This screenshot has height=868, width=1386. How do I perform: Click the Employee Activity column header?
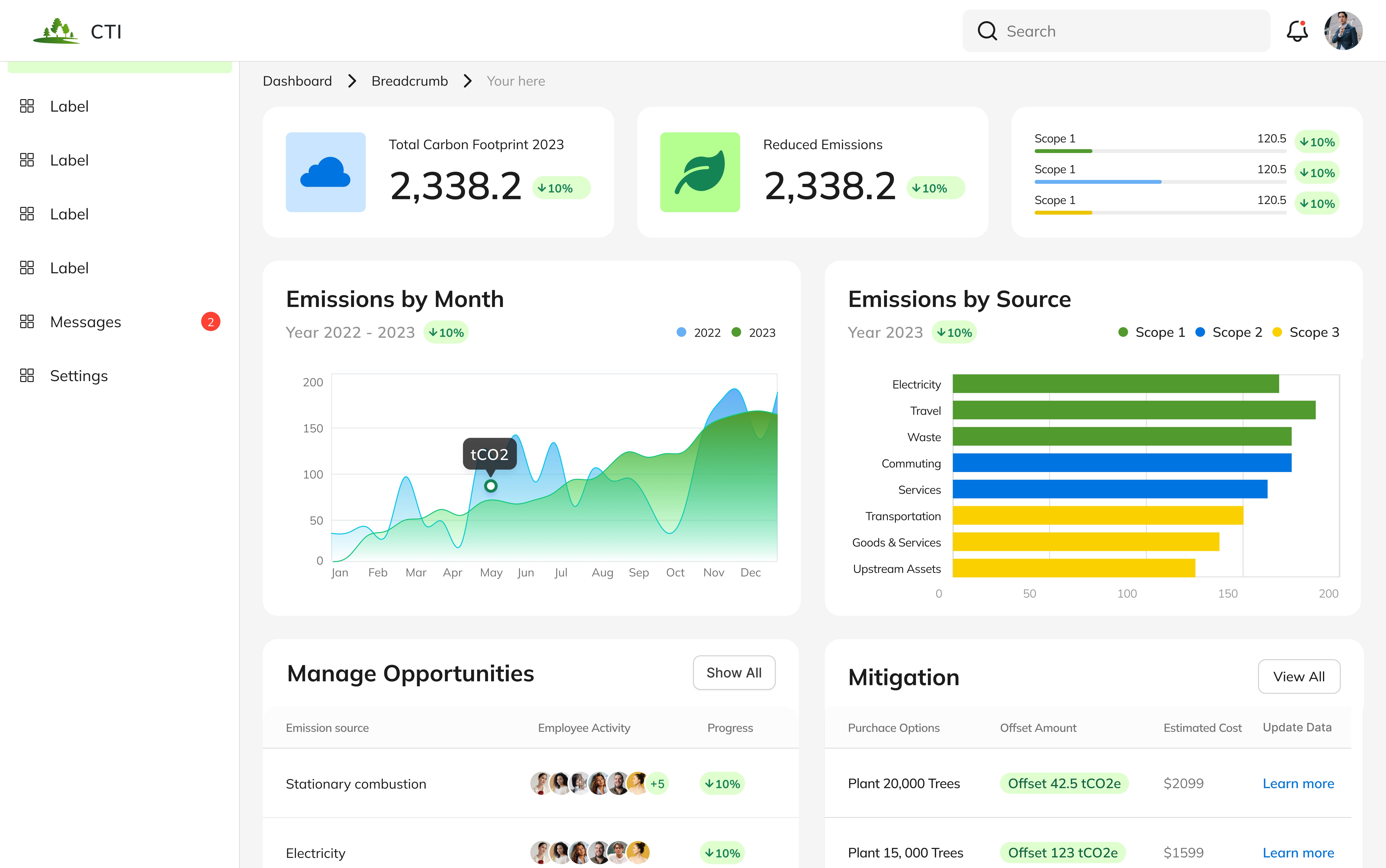point(584,728)
